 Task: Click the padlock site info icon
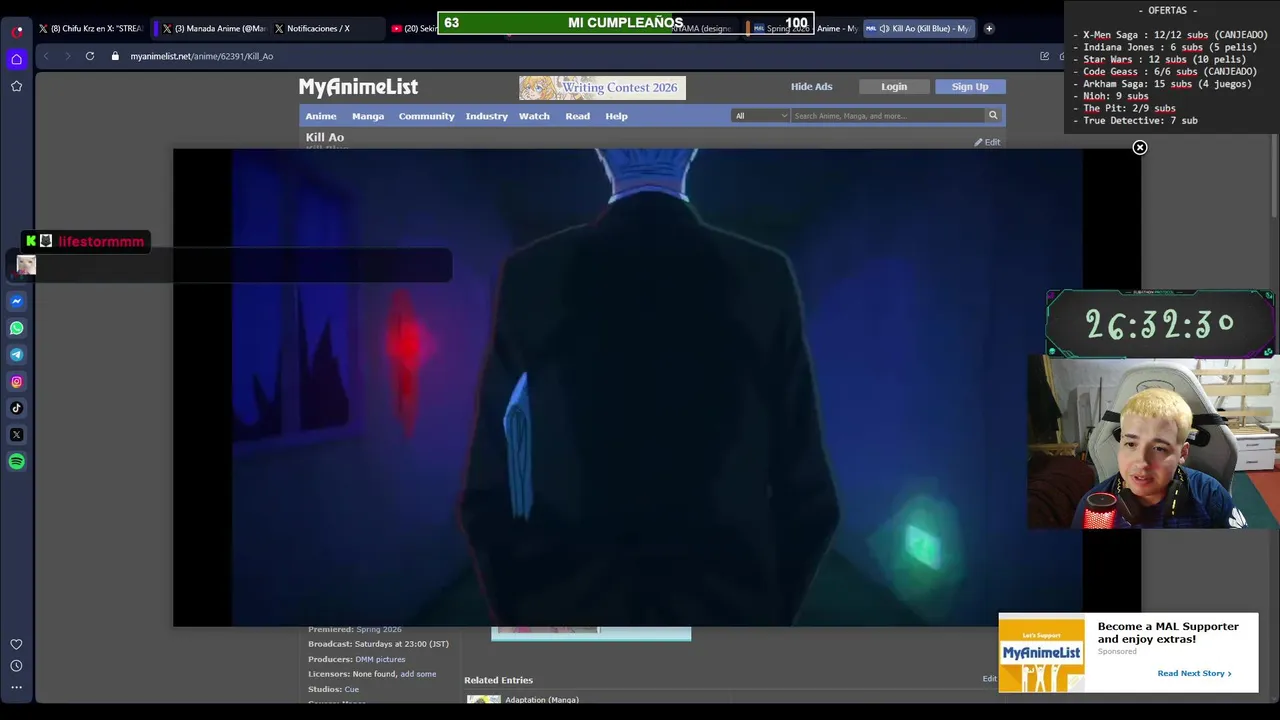[115, 56]
